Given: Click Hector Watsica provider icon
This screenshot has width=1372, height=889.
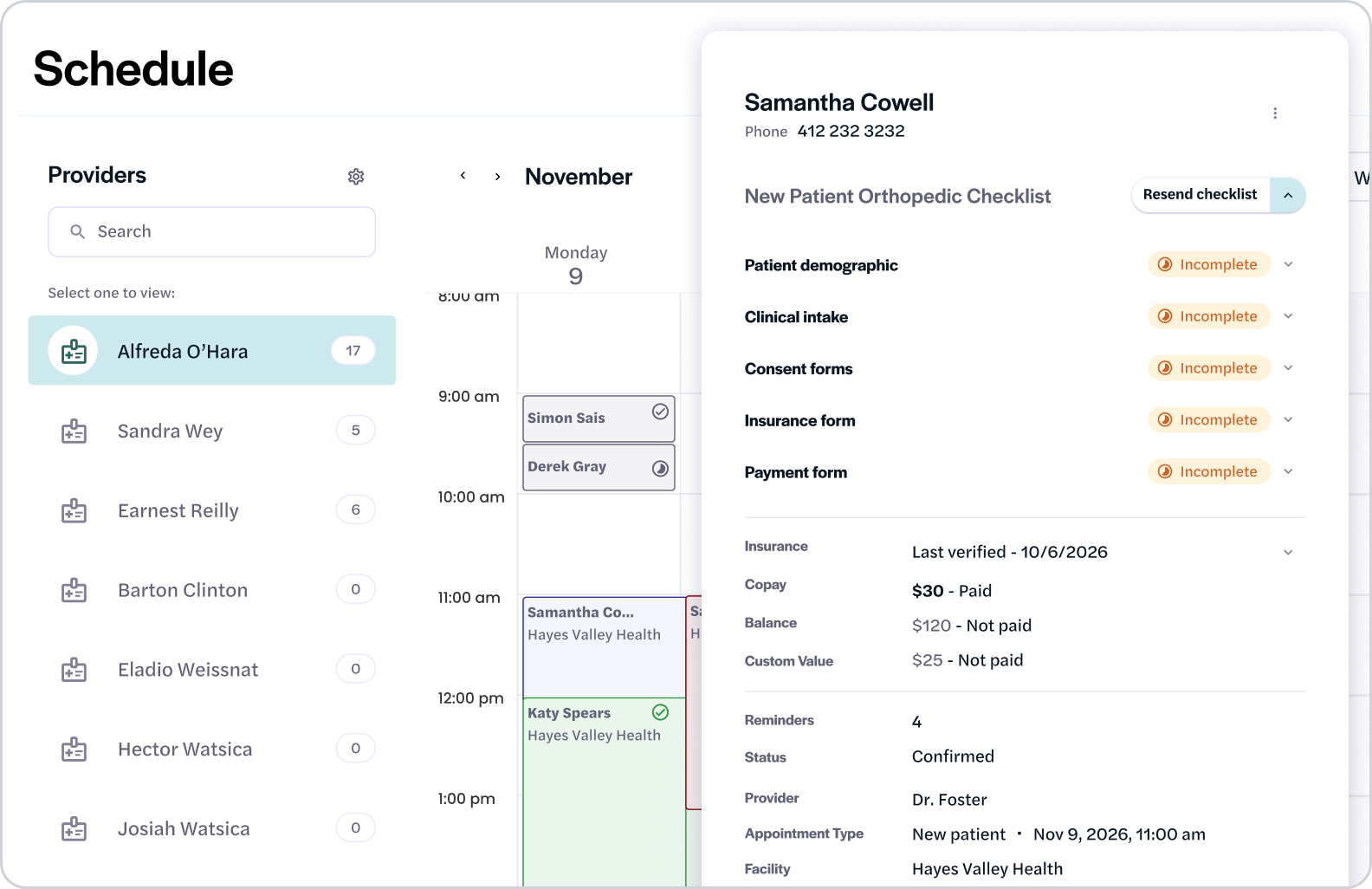Looking at the screenshot, I should coord(74,749).
